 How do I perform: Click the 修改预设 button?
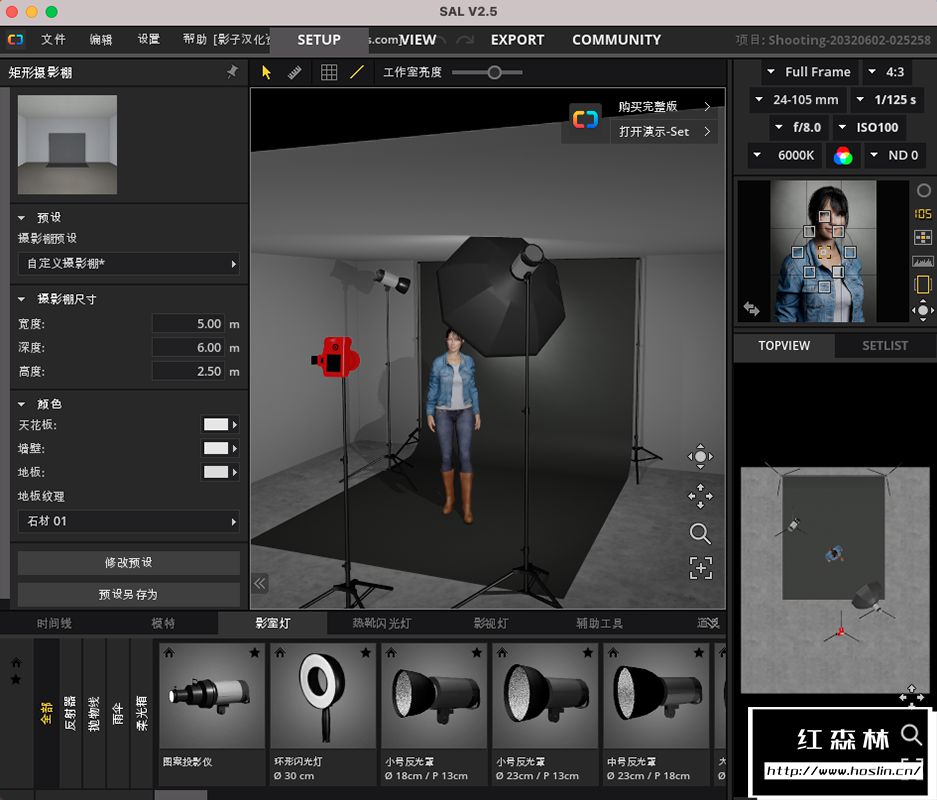[128, 562]
